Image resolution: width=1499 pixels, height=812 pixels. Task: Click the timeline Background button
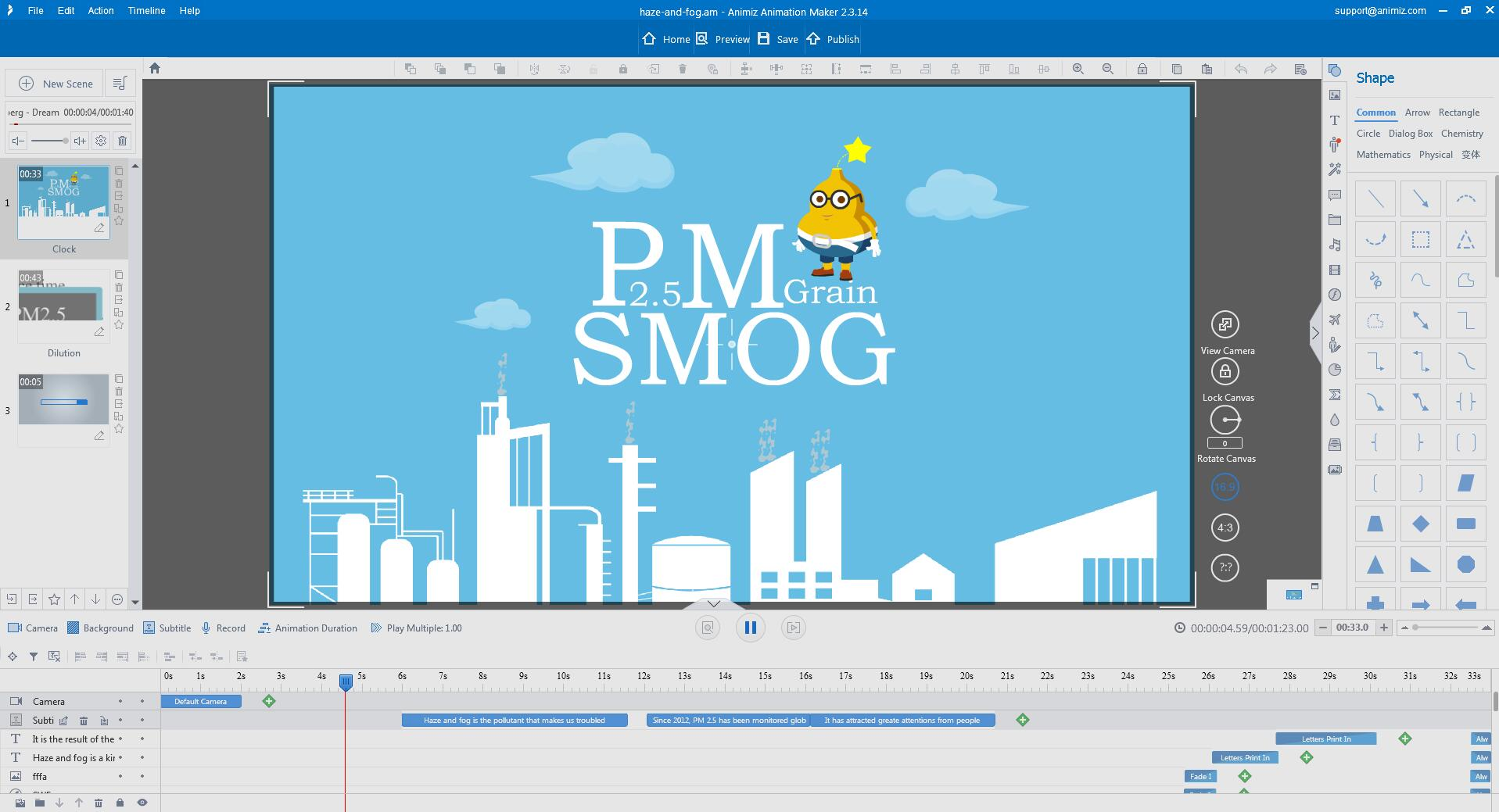click(100, 628)
